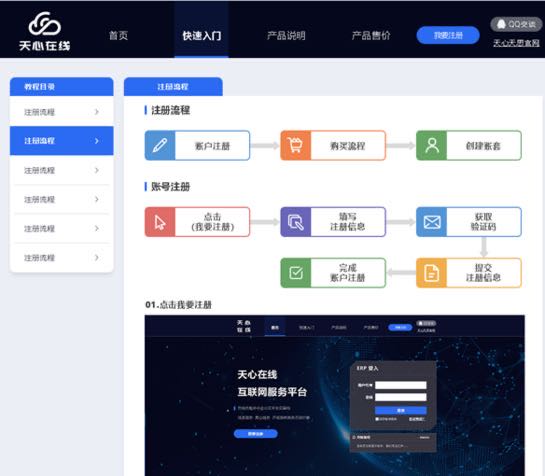This screenshot has height=476, width=545.
Task: Click the homepage screenshot thumbnail
Action: coord(335,395)
